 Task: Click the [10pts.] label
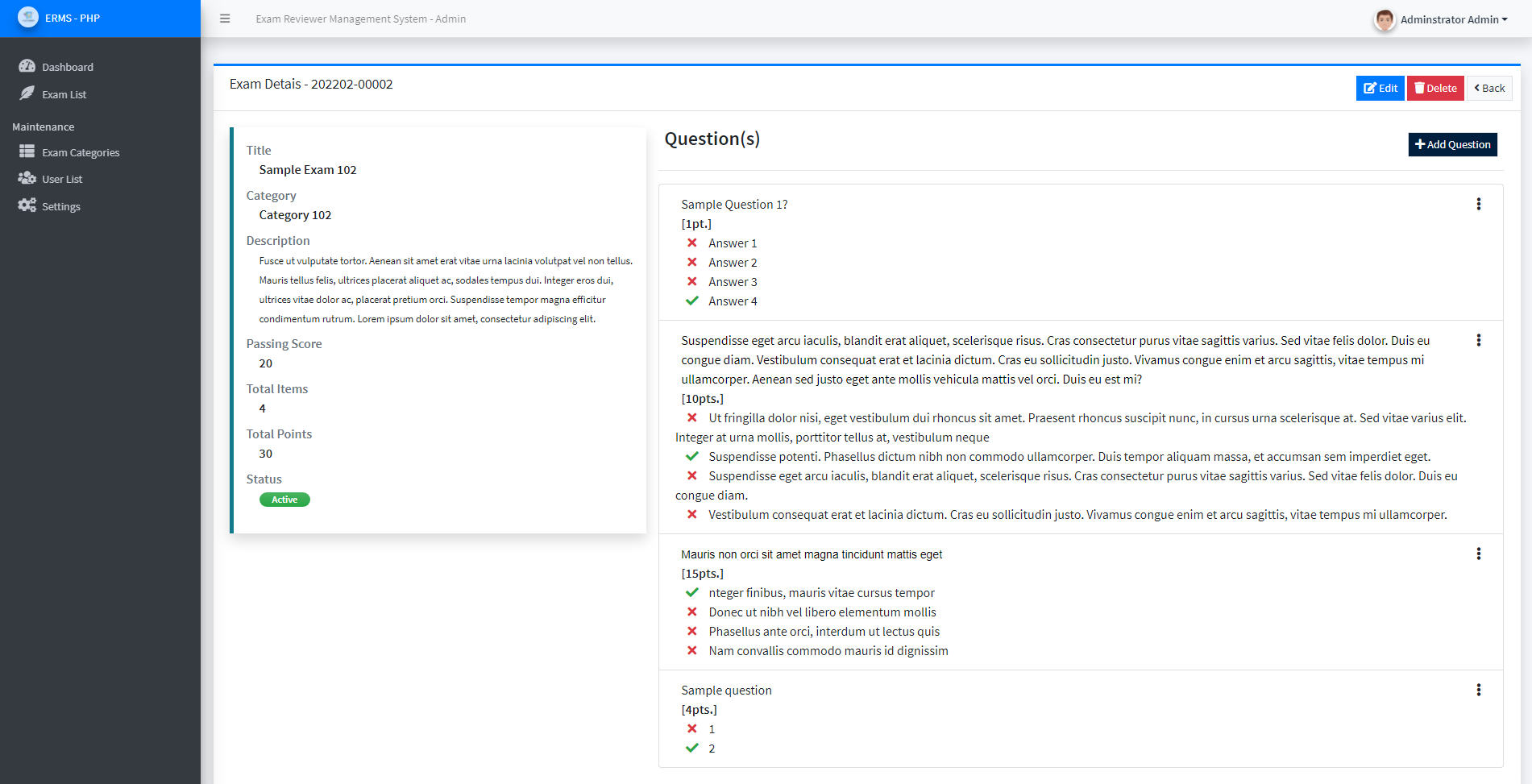tap(703, 399)
